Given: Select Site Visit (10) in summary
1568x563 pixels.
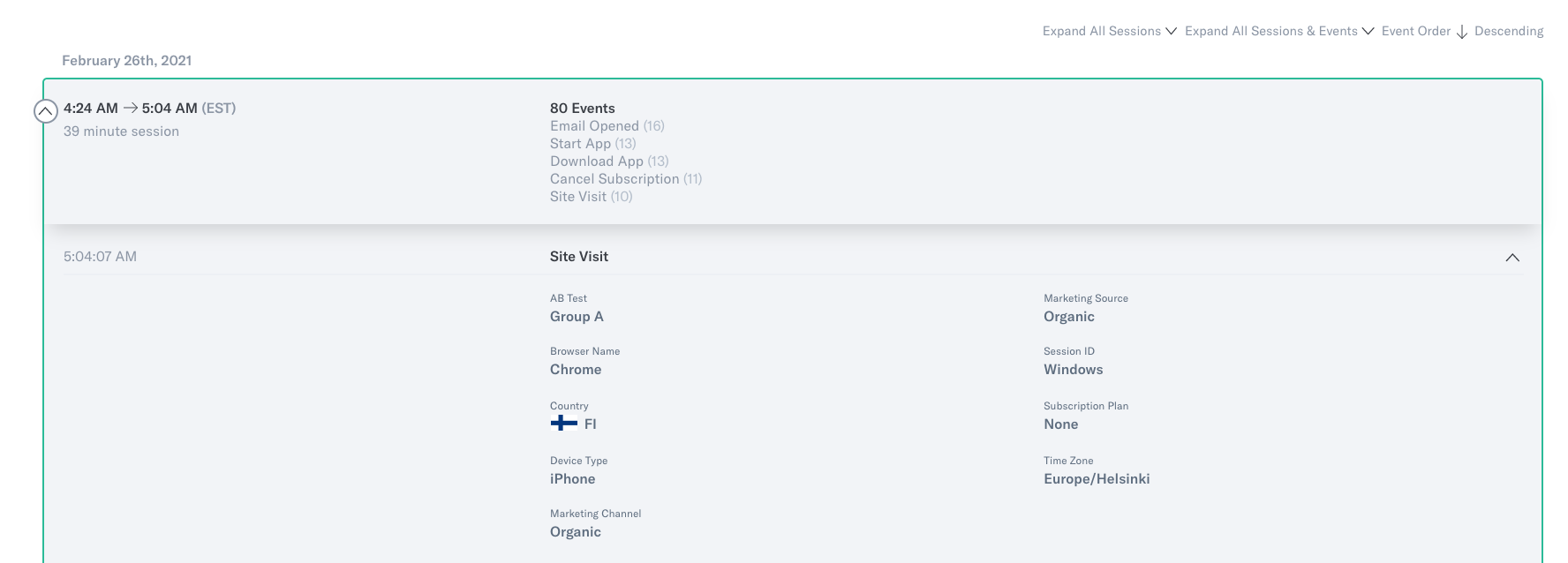Looking at the screenshot, I should tap(591, 197).
